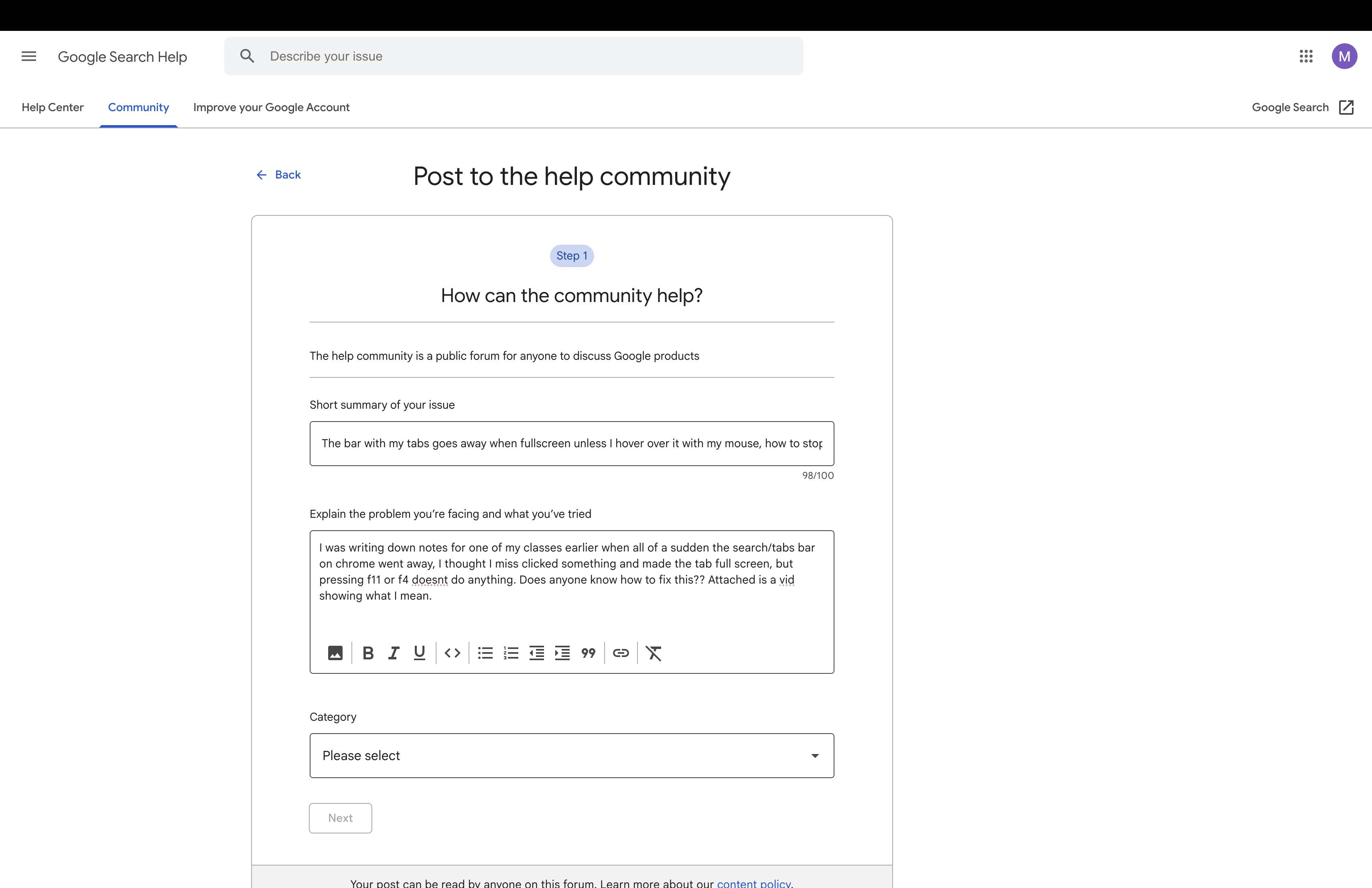Increase text indent
The height and width of the screenshot is (888, 1372).
[562, 653]
